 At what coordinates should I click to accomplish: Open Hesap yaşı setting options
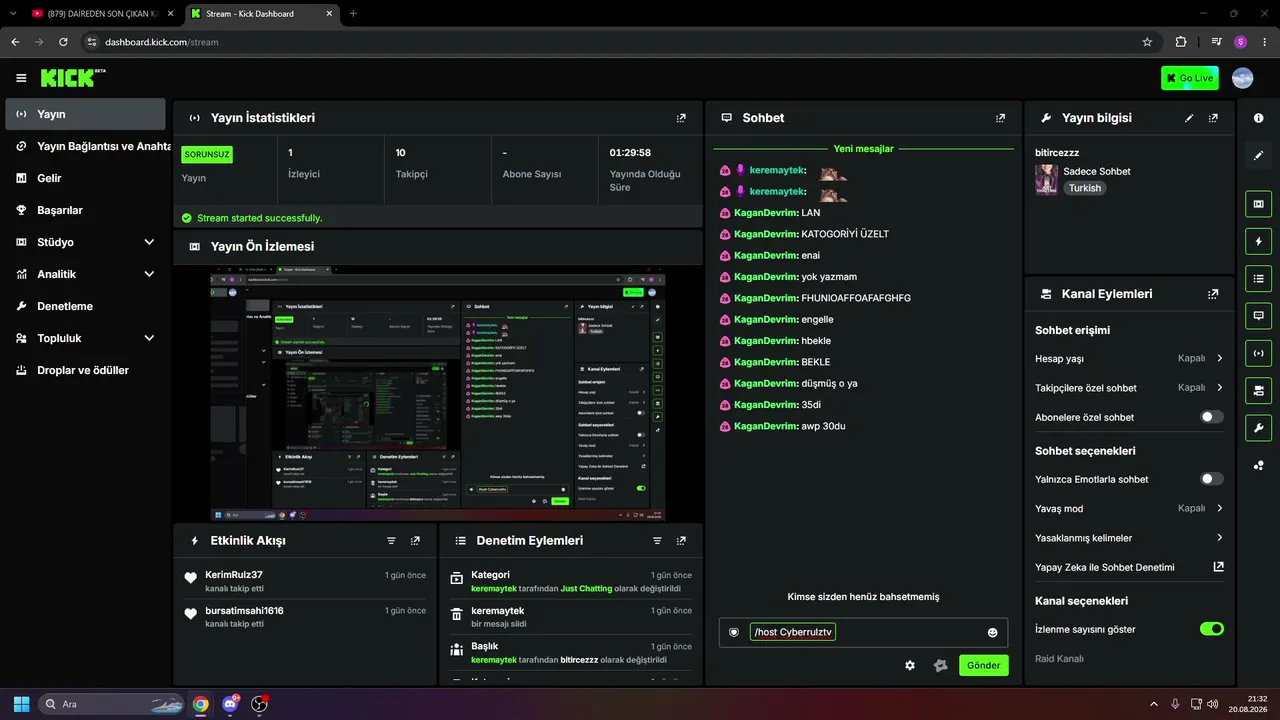click(1129, 358)
